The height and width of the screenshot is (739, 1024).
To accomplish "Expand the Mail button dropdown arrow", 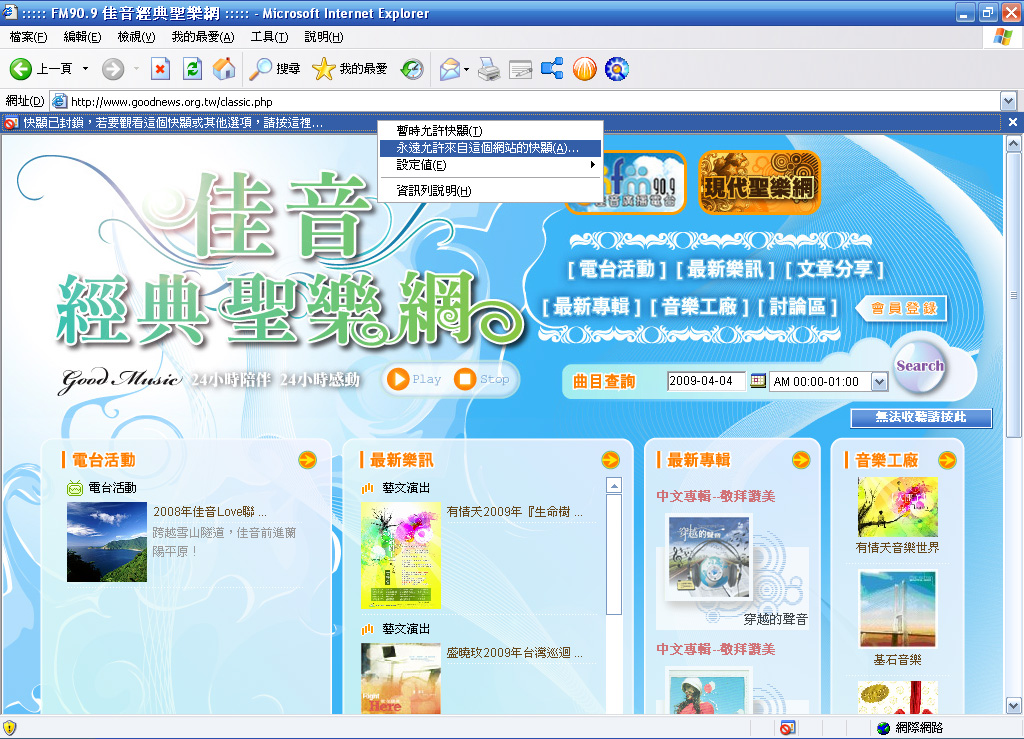I will pyautogui.click(x=466, y=69).
